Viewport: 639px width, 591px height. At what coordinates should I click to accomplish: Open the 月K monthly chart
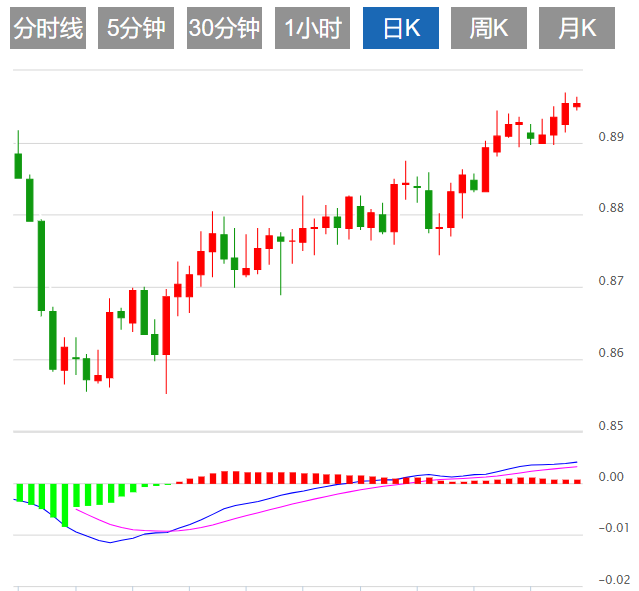point(576,29)
